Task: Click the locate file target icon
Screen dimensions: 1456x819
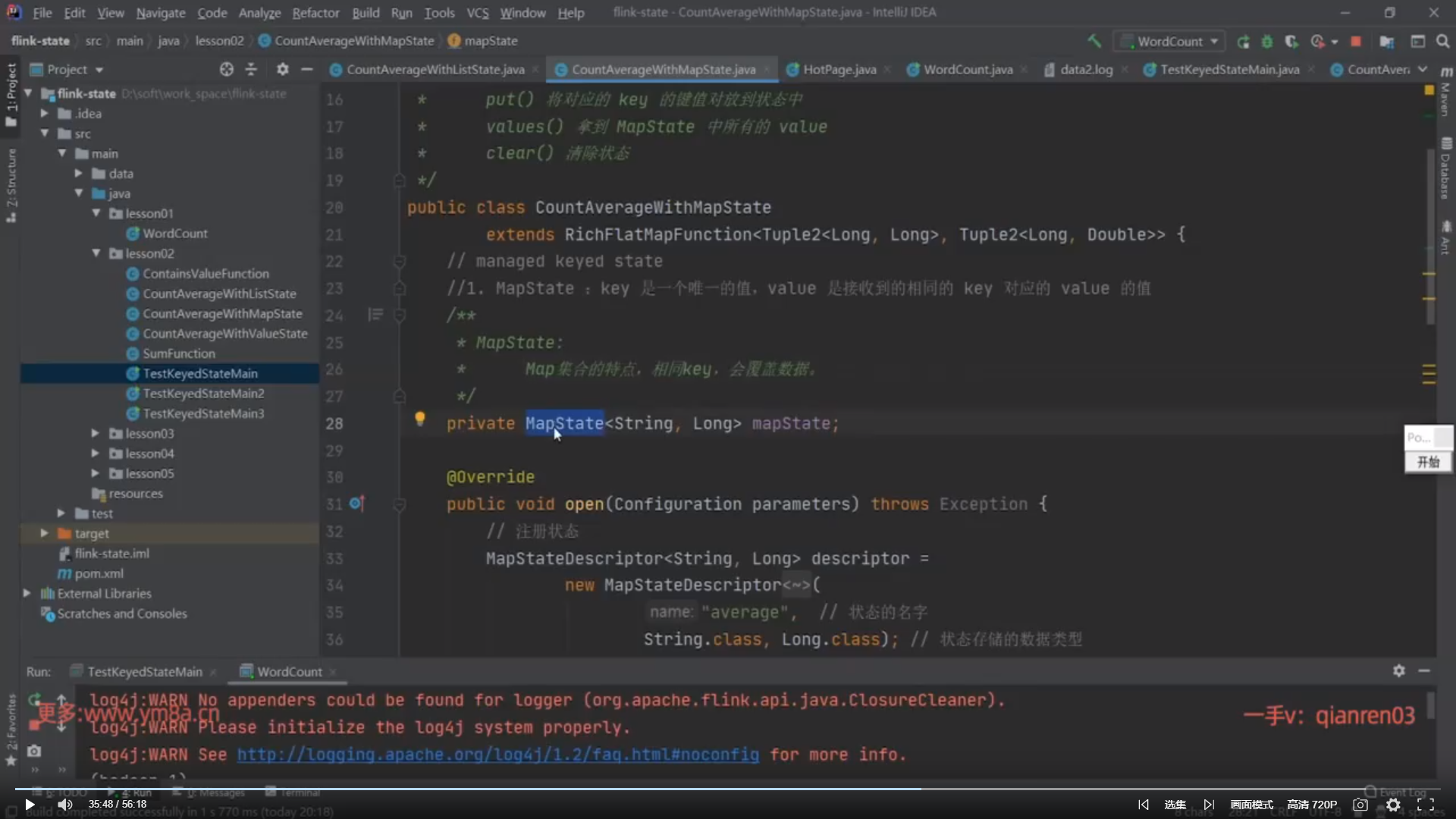Action: tap(226, 69)
